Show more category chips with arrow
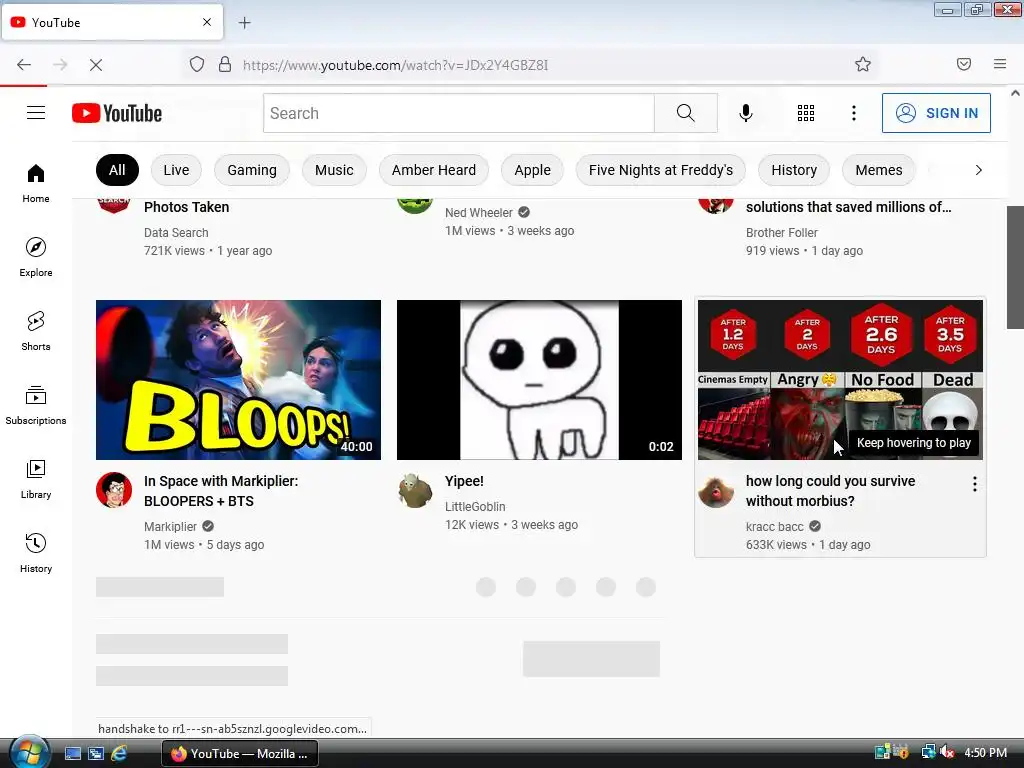1024x768 pixels. pos(978,170)
